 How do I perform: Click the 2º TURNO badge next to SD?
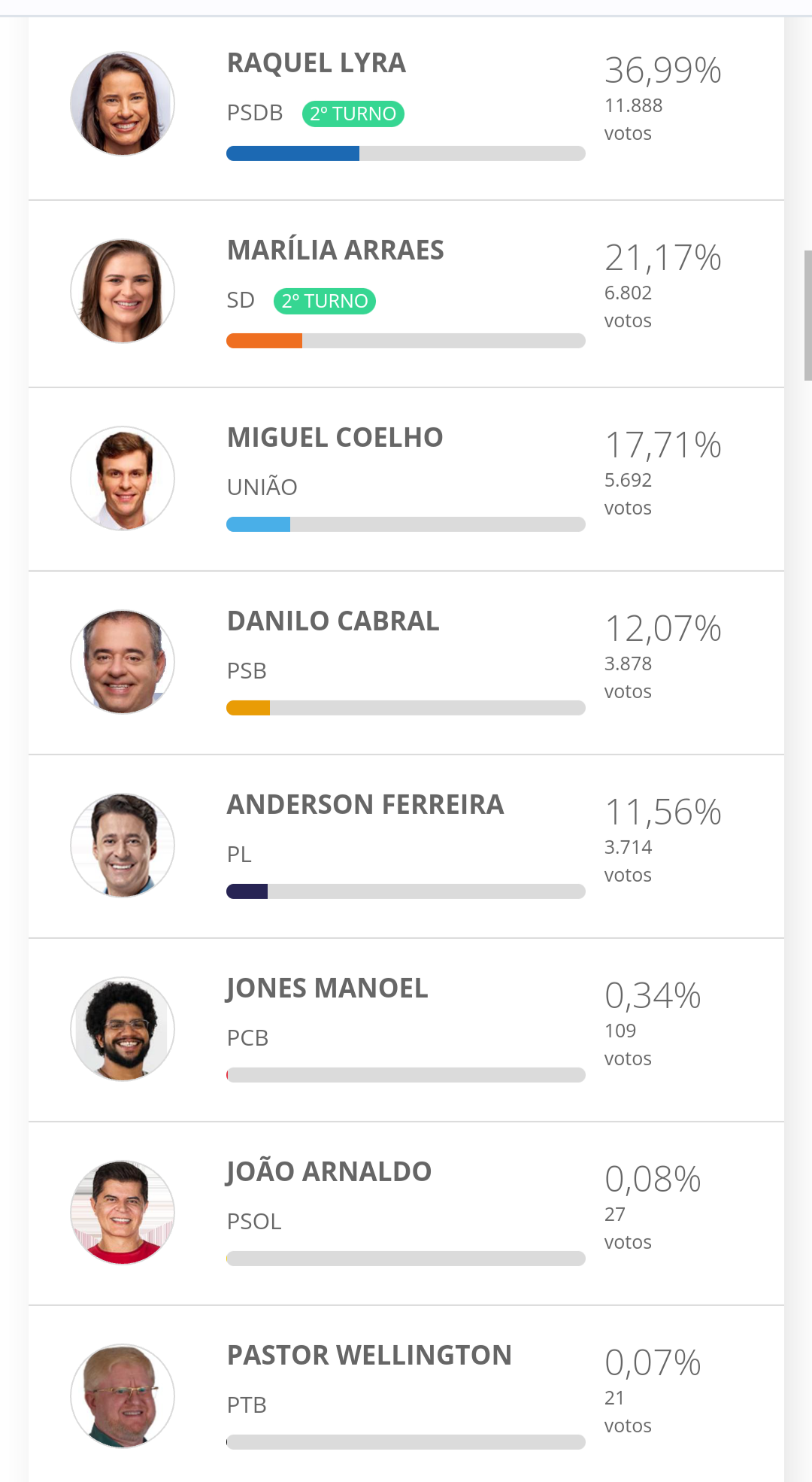pyautogui.click(x=325, y=301)
